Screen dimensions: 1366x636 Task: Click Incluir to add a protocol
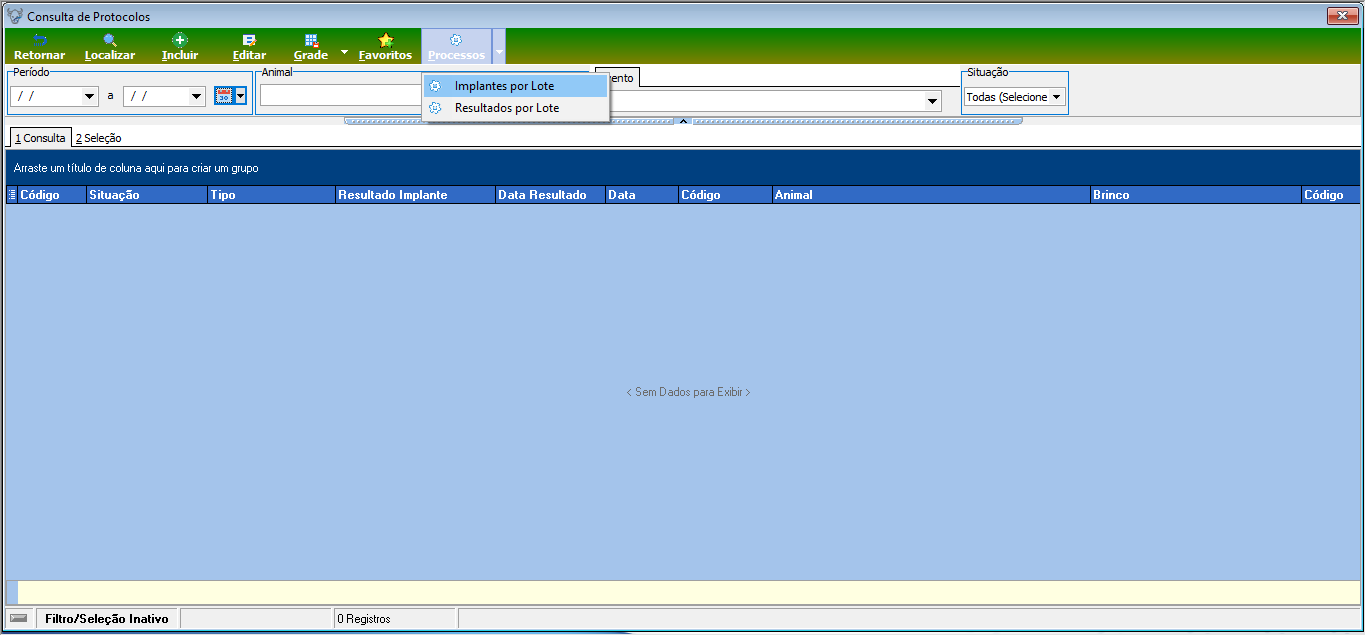tap(180, 47)
